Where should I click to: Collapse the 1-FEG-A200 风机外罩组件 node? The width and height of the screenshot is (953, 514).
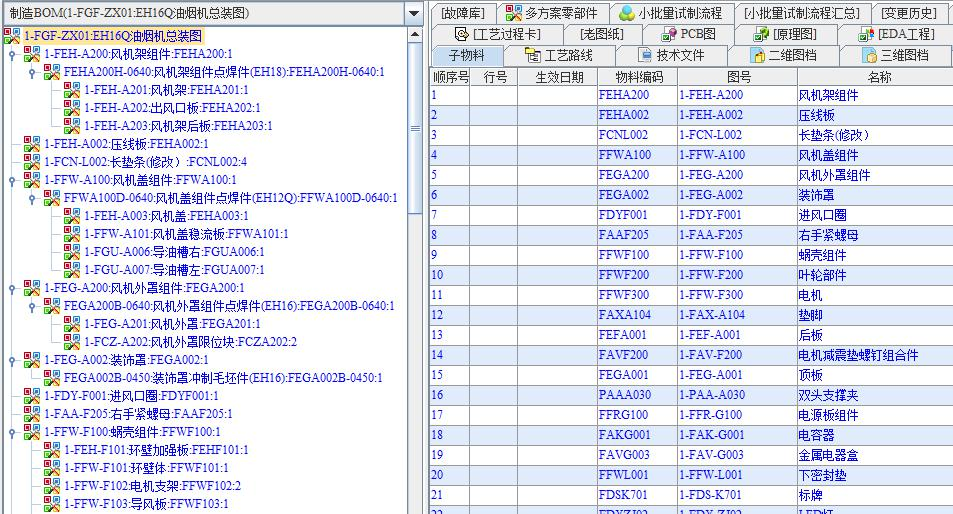pyautogui.click(x=11, y=288)
